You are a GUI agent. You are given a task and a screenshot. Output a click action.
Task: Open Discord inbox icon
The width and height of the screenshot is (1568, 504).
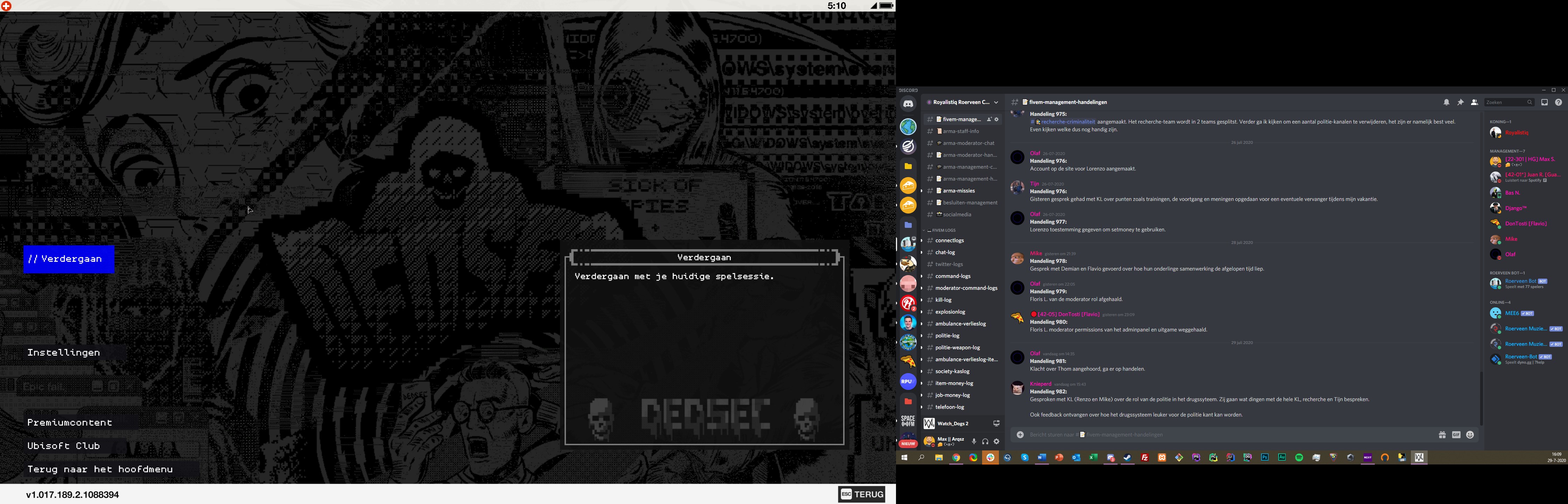click(1543, 102)
